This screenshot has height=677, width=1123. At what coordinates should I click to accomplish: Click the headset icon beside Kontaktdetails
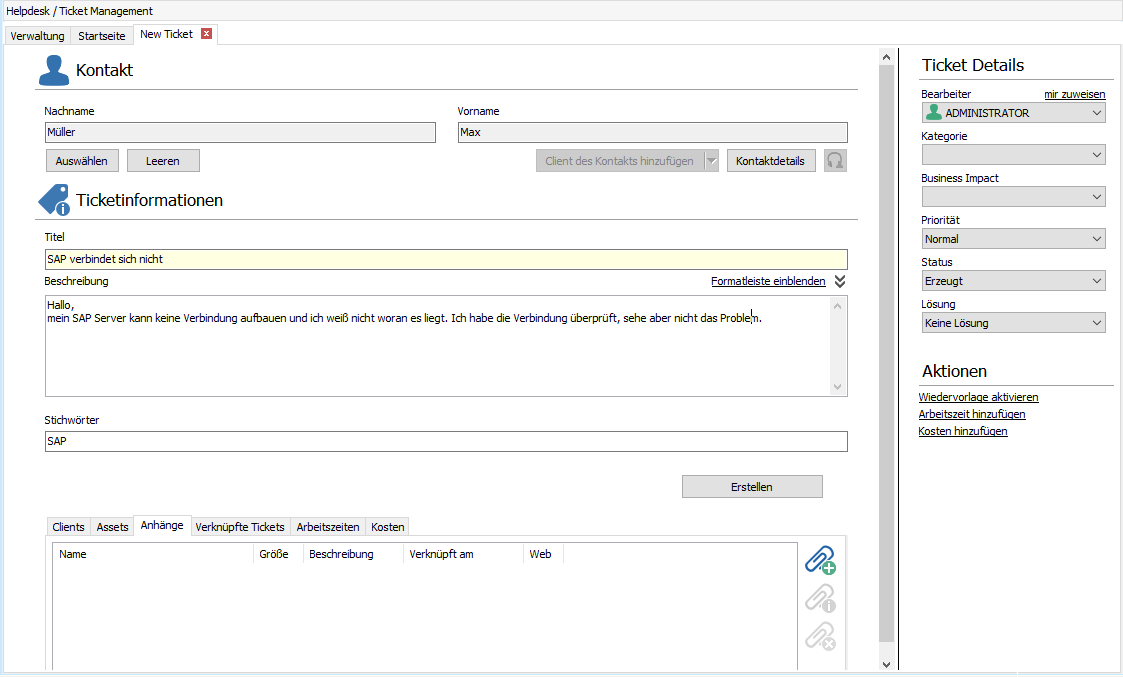[835, 160]
